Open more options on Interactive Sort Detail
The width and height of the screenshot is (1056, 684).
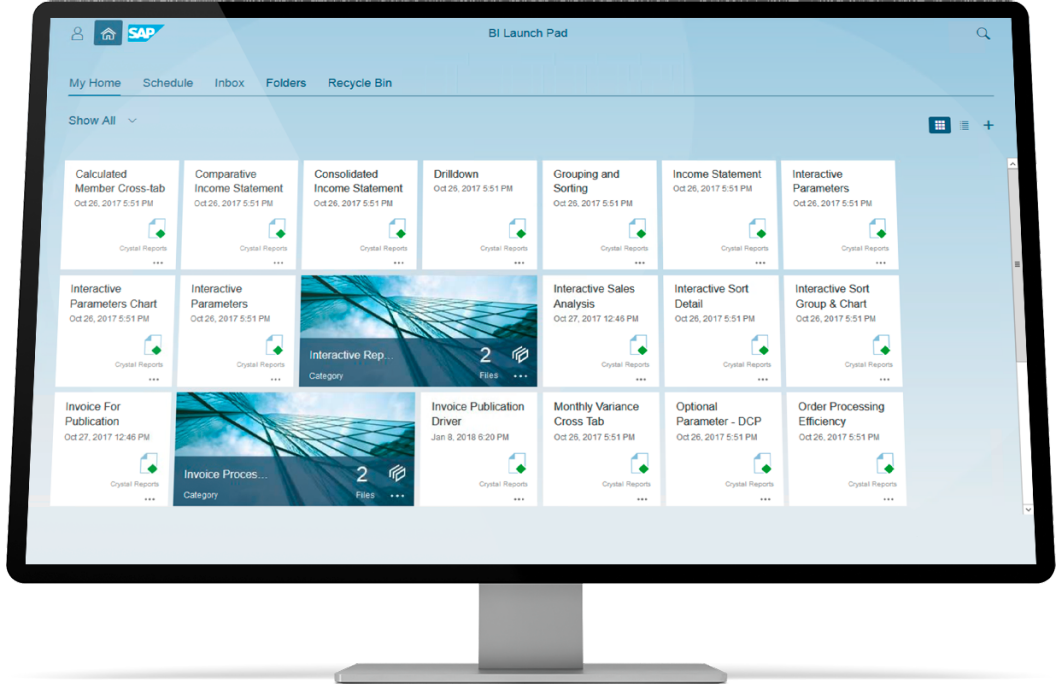pos(763,380)
